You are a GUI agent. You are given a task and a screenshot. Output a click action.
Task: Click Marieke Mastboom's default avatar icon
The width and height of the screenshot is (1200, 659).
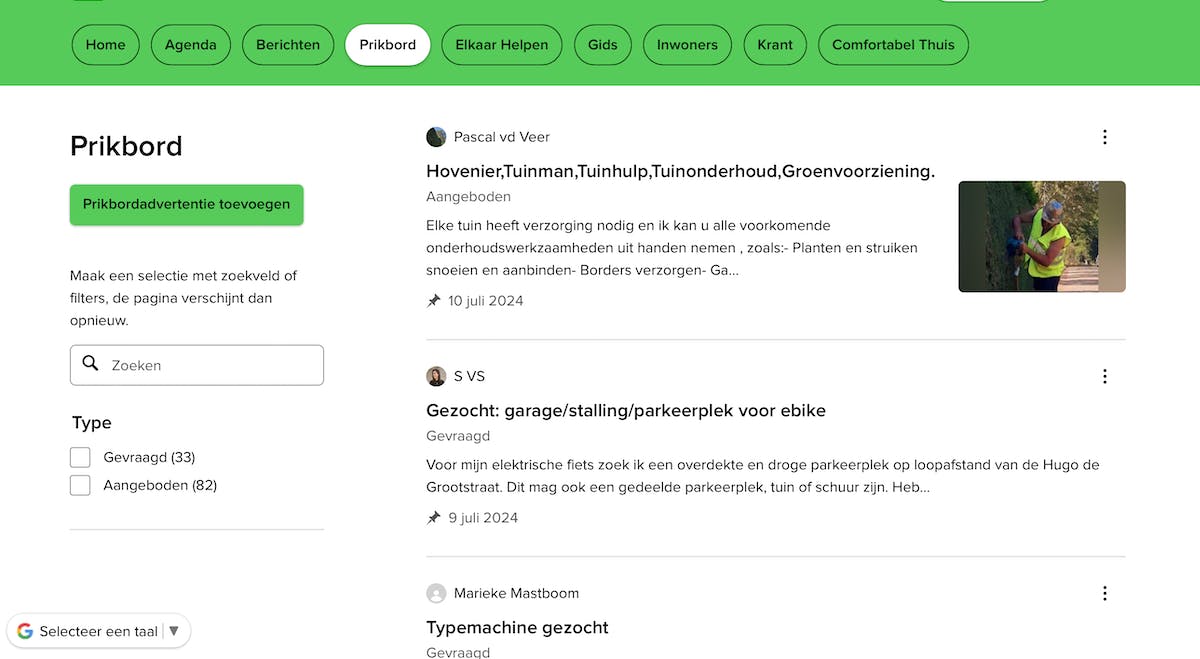point(436,593)
